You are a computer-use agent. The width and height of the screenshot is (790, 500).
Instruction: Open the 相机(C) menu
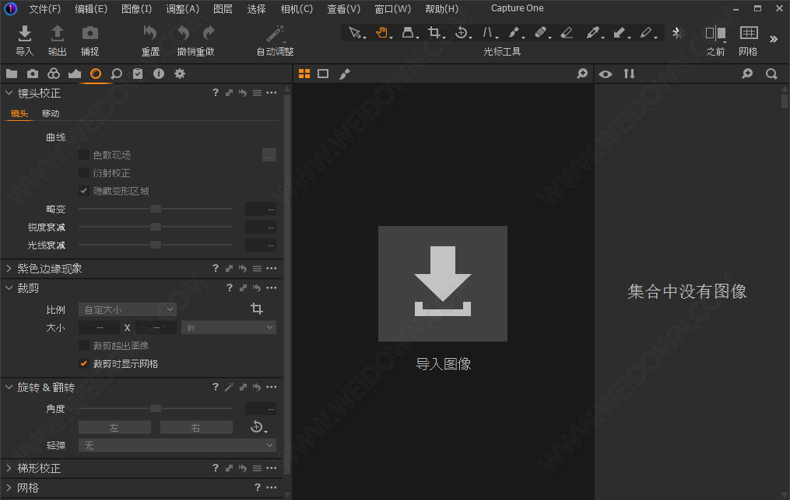(x=297, y=9)
